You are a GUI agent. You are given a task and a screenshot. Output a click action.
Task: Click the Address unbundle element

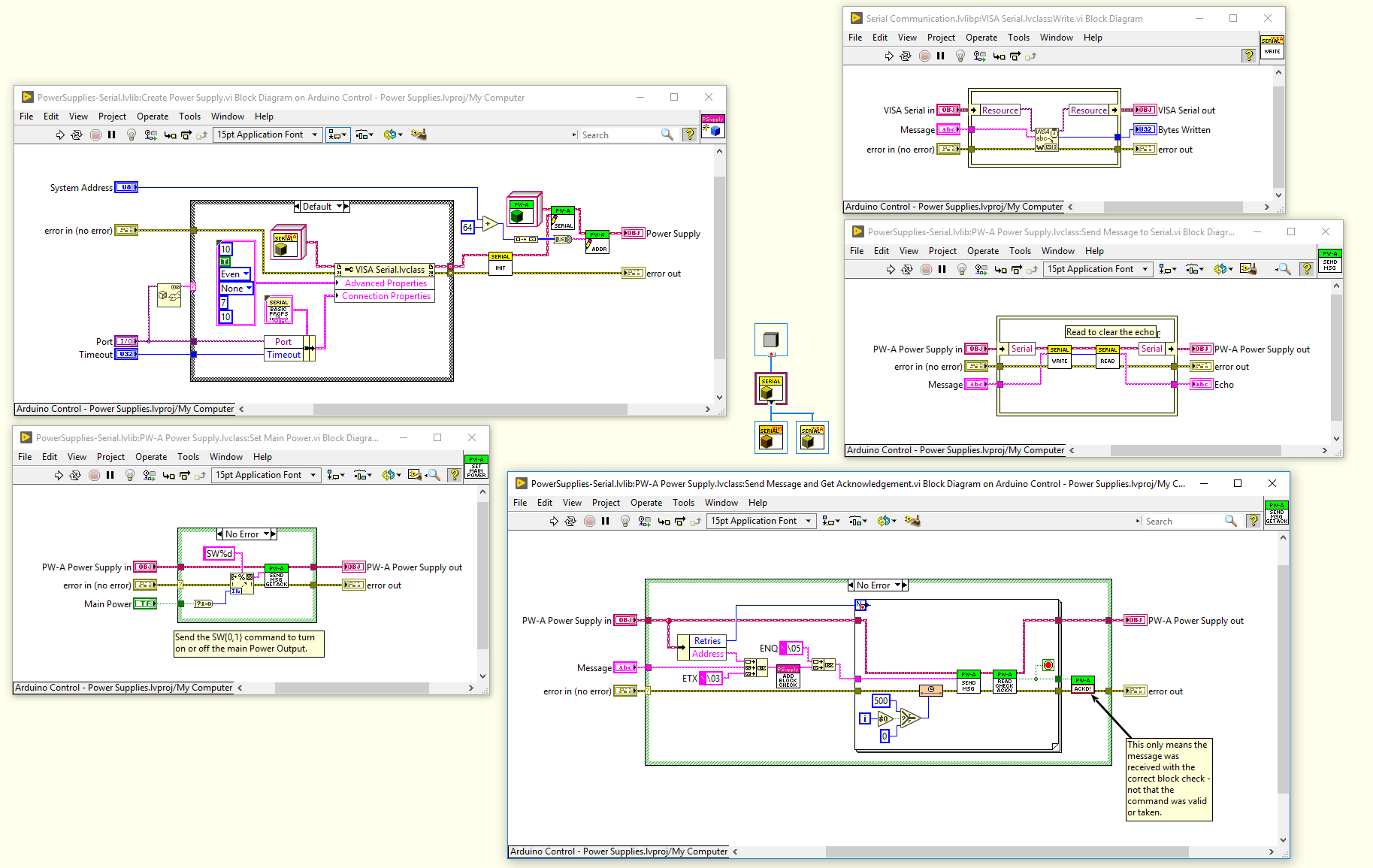tap(707, 654)
